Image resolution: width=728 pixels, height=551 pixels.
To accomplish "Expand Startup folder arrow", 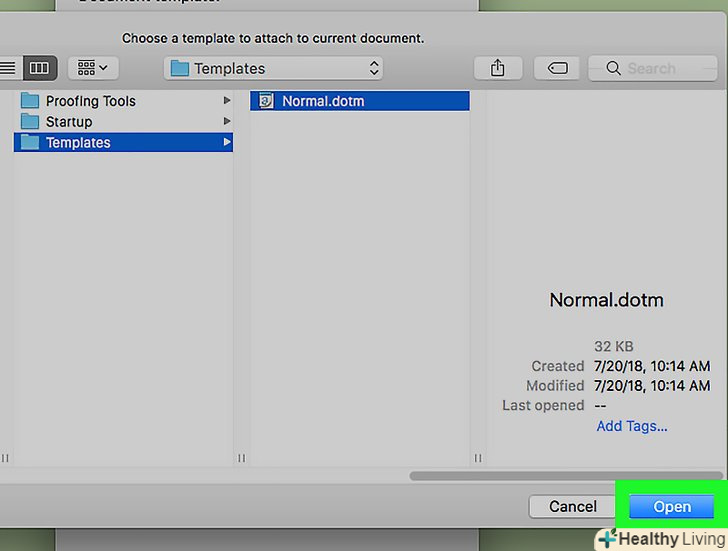I will (x=227, y=121).
